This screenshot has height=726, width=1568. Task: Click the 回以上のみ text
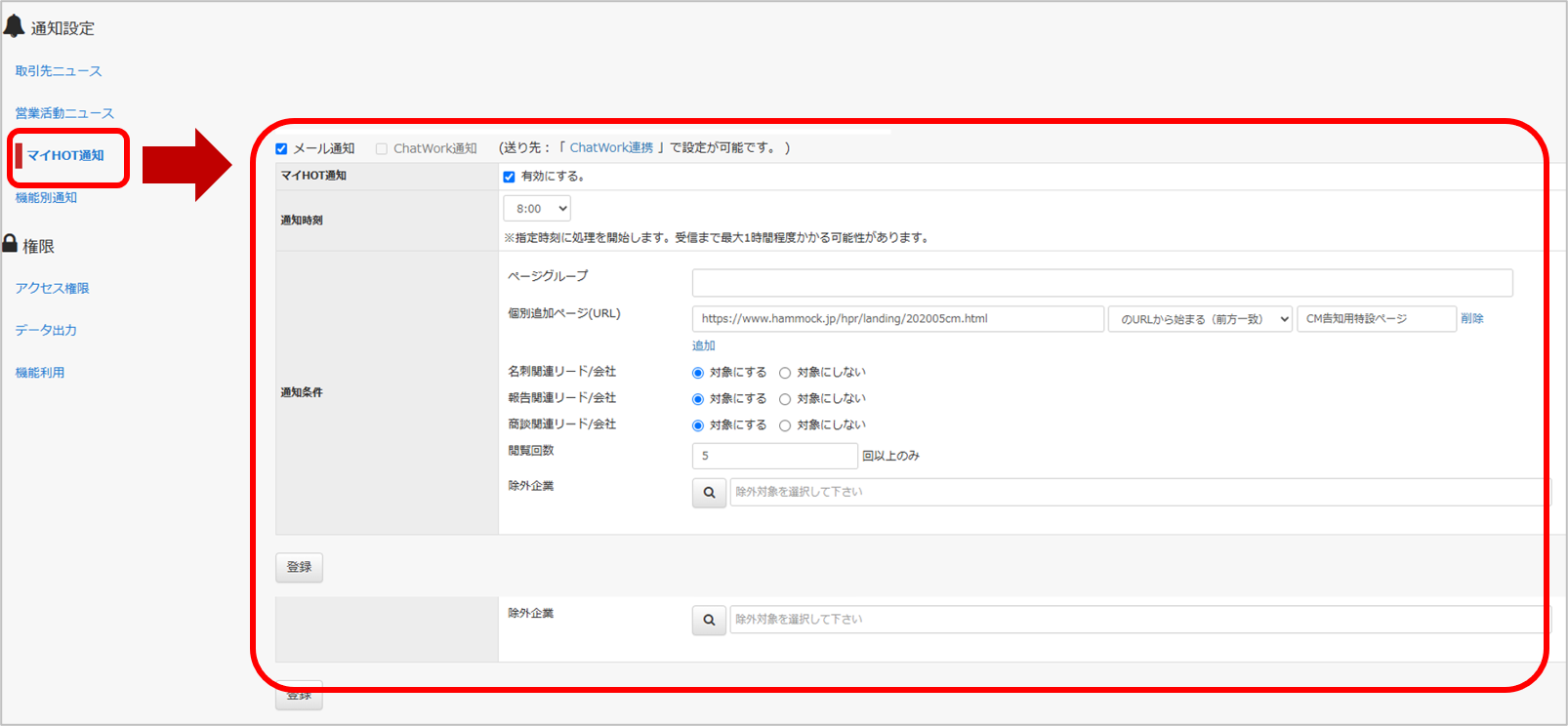click(891, 456)
